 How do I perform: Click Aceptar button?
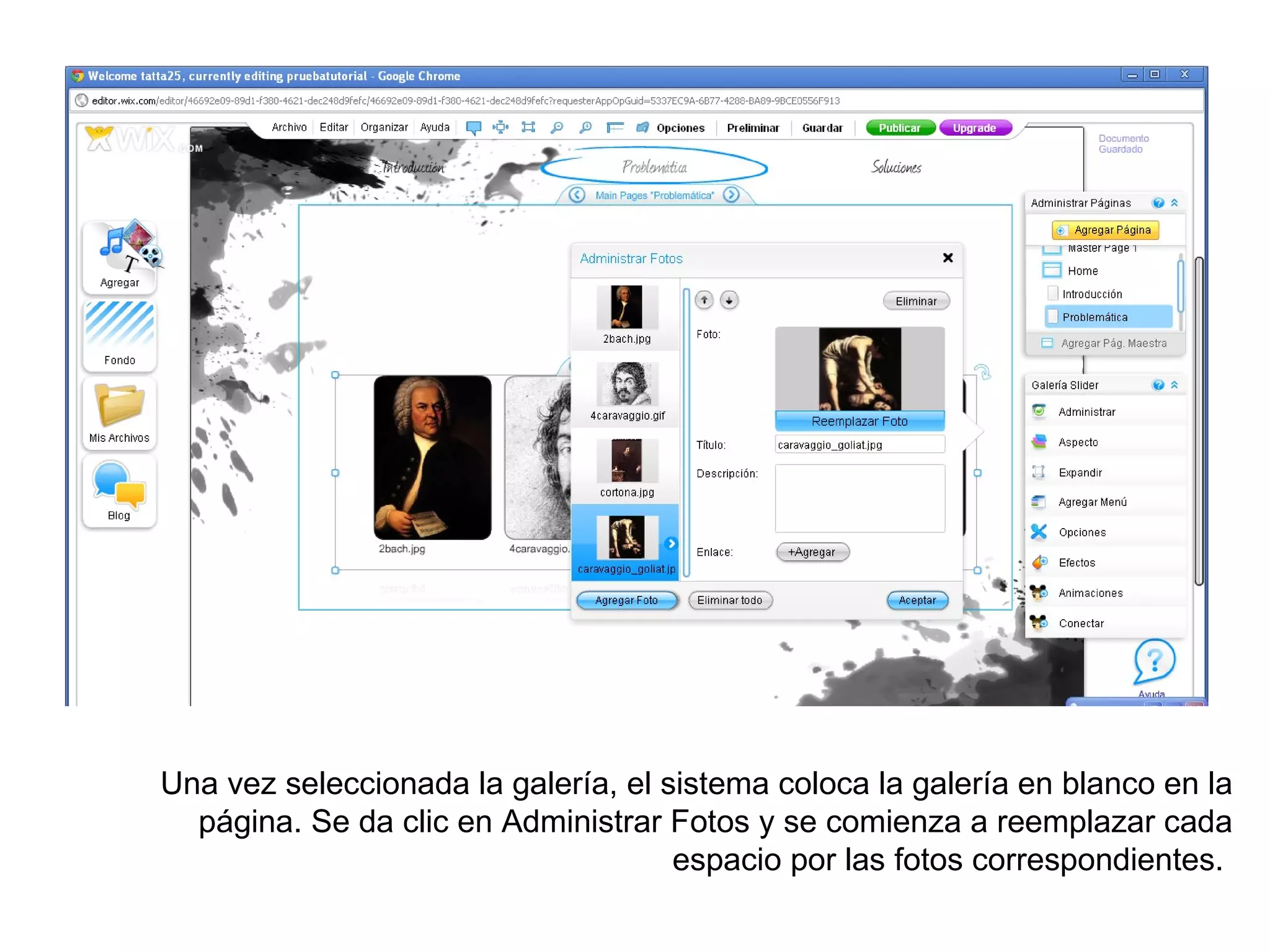point(917,601)
